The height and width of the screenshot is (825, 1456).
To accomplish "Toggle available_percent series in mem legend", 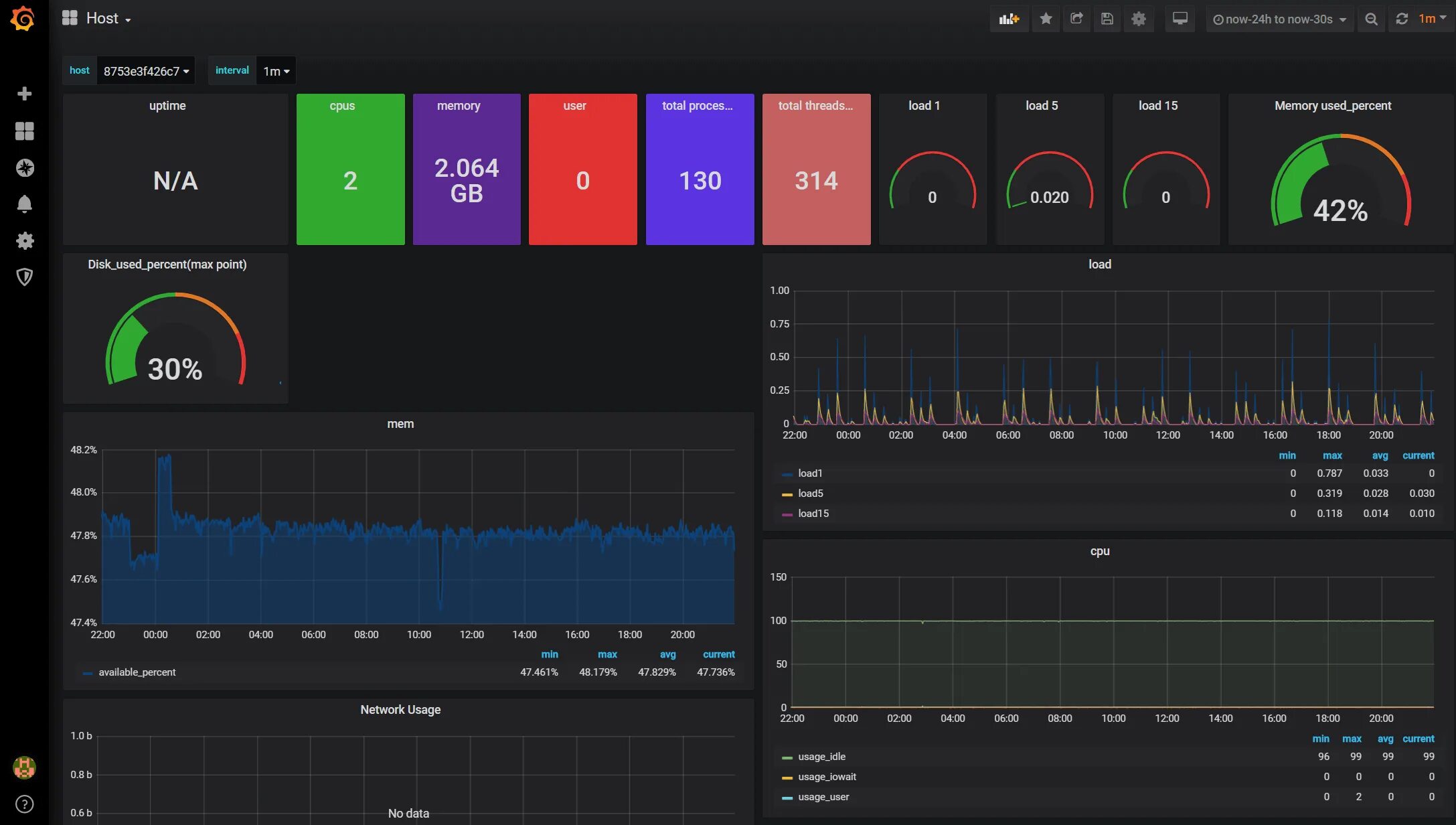I will 137,672.
